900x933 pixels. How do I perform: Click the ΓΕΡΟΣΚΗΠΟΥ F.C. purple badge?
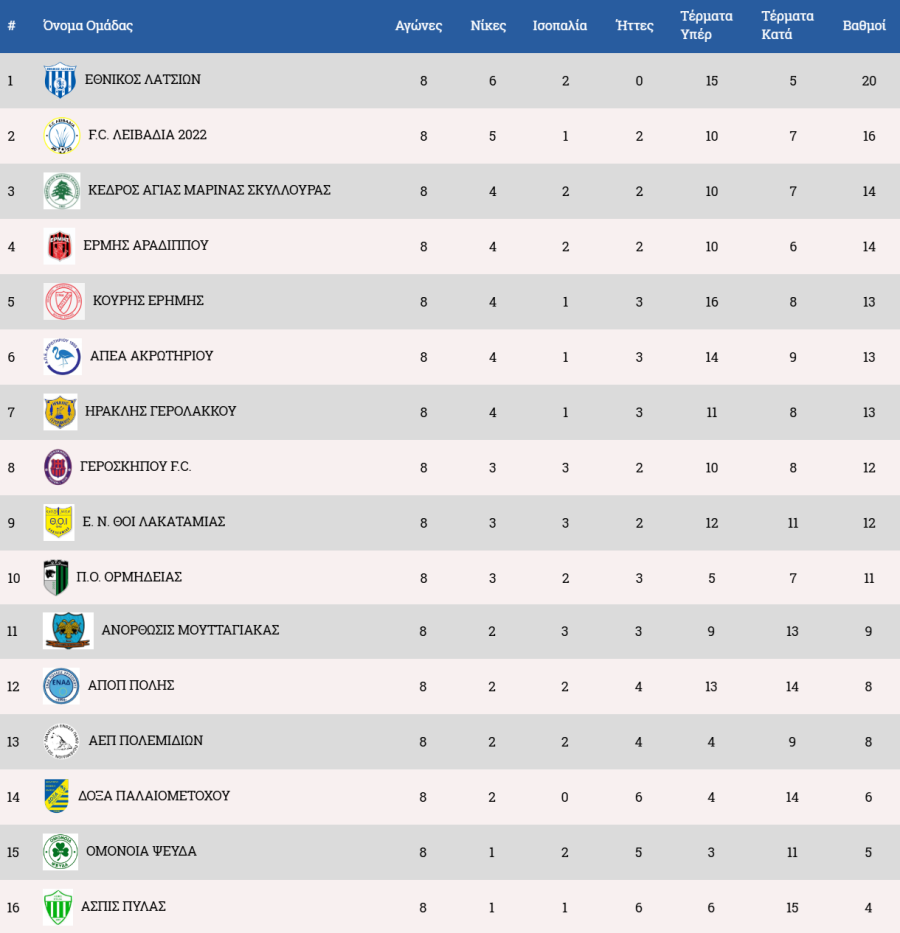(x=58, y=467)
